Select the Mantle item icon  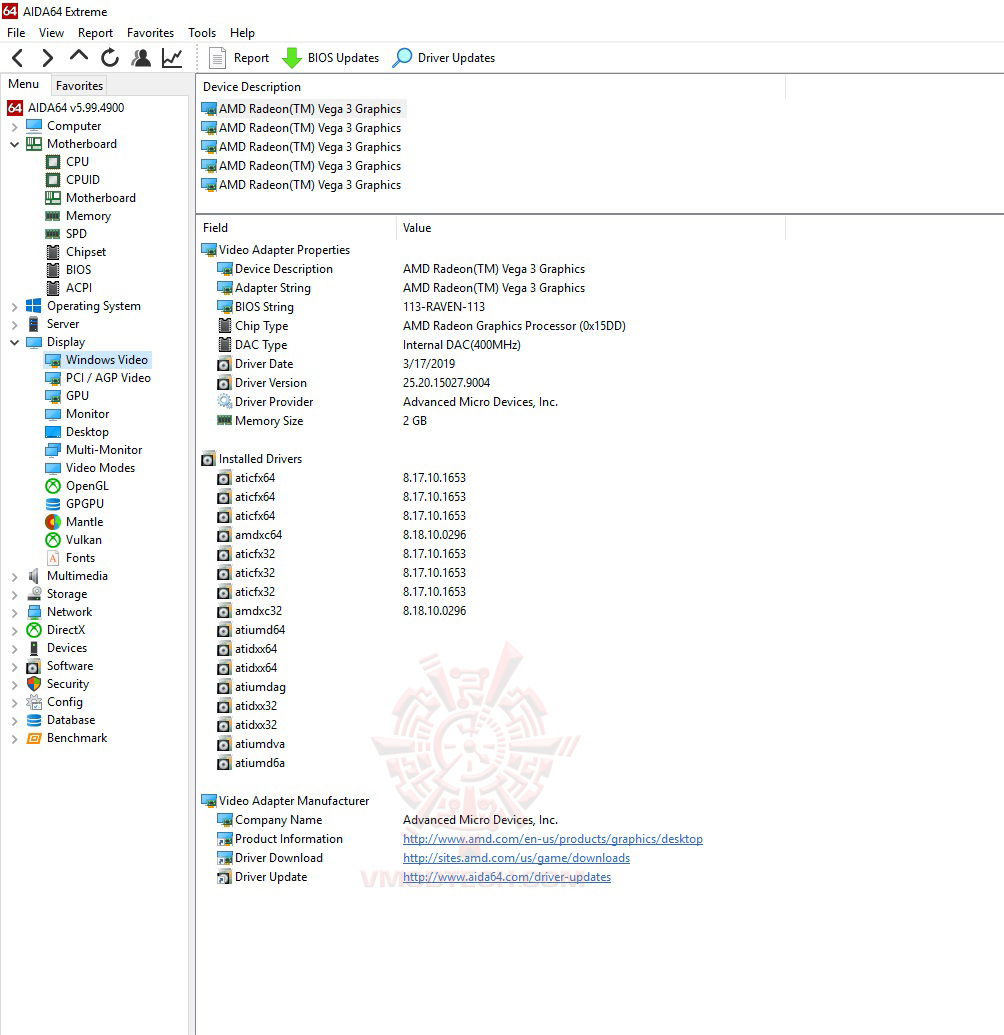click(53, 521)
